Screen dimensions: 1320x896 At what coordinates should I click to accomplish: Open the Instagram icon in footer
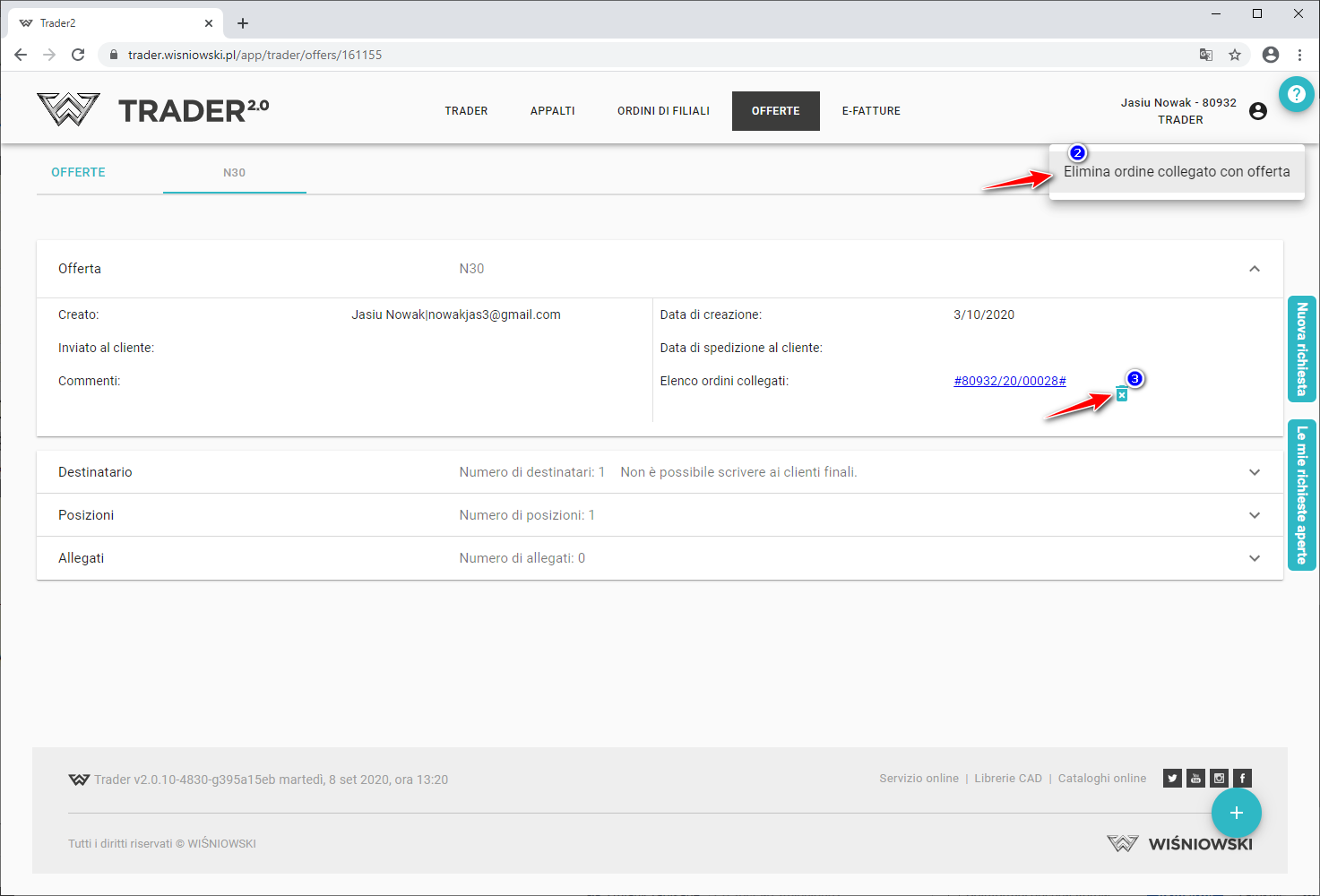(1219, 778)
